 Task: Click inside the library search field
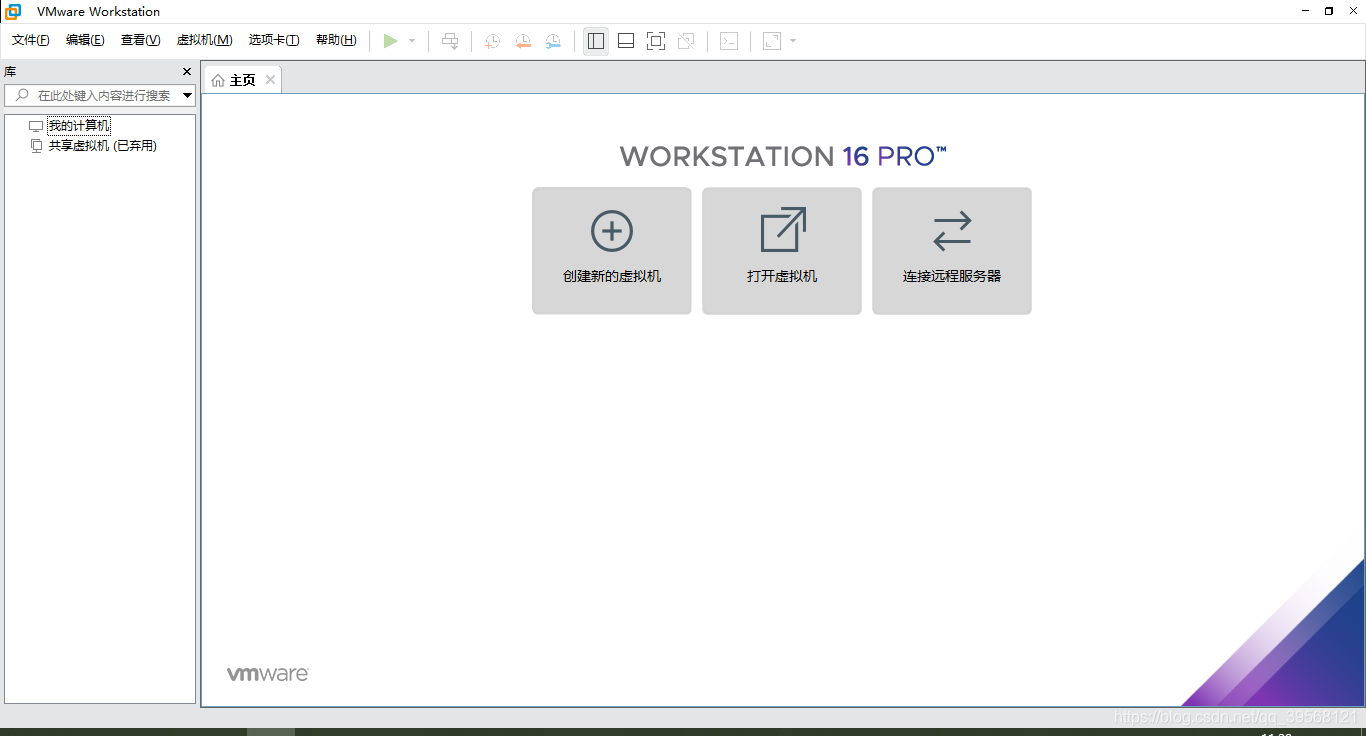[x=100, y=95]
